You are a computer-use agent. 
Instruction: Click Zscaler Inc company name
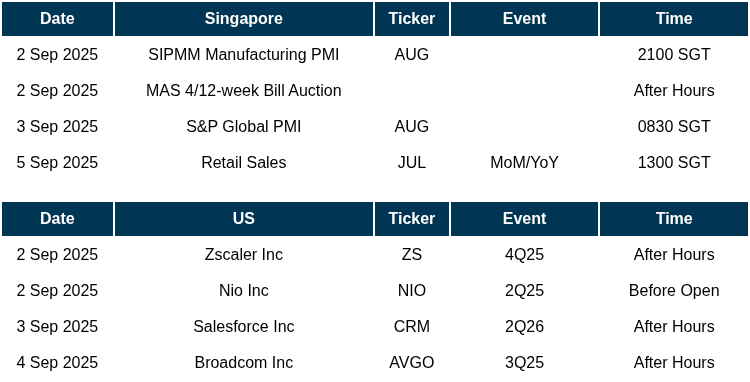[243, 254]
